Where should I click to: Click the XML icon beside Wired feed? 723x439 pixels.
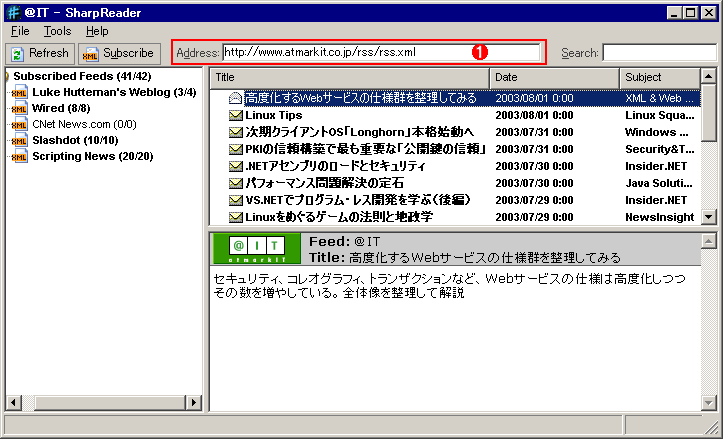pyautogui.click(x=19, y=109)
